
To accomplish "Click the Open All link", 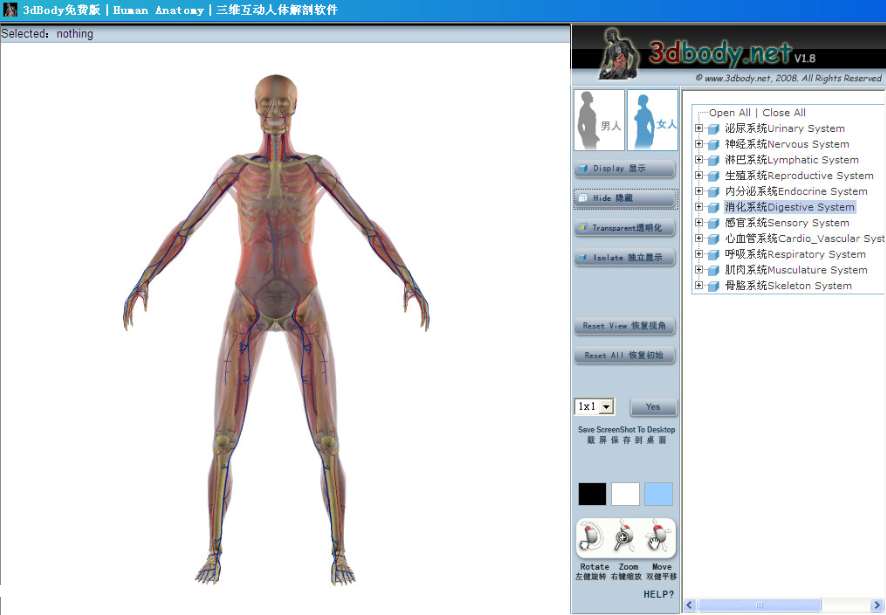I will point(731,112).
